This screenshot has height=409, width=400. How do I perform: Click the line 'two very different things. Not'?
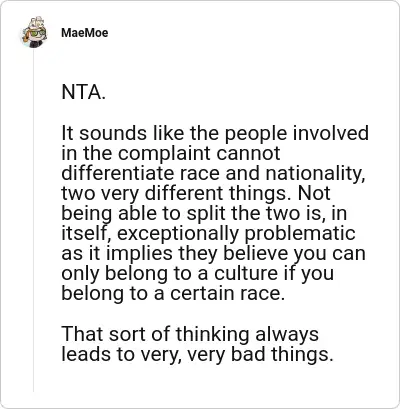(196, 194)
